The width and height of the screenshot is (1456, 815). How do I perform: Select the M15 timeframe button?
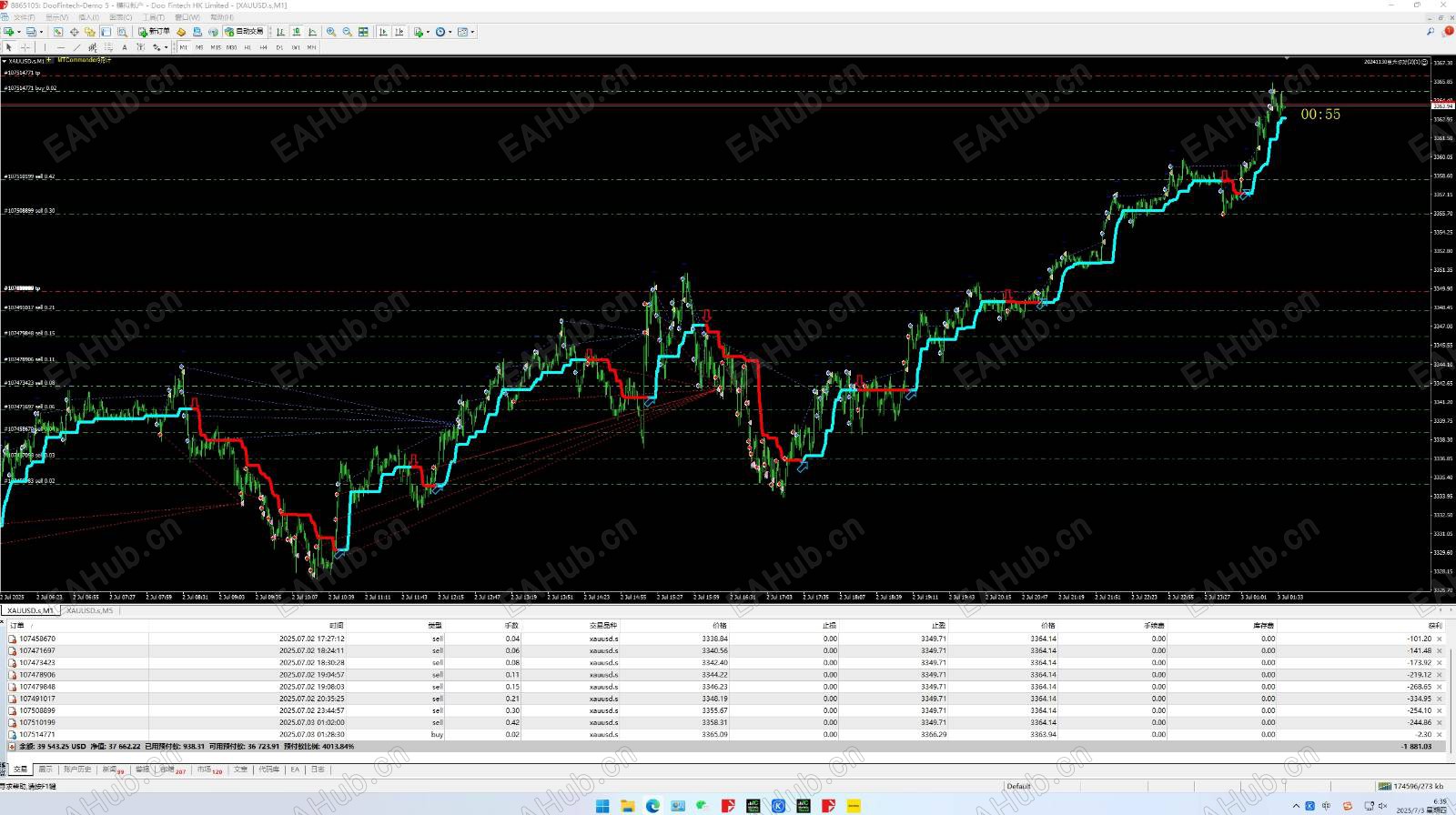[216, 47]
